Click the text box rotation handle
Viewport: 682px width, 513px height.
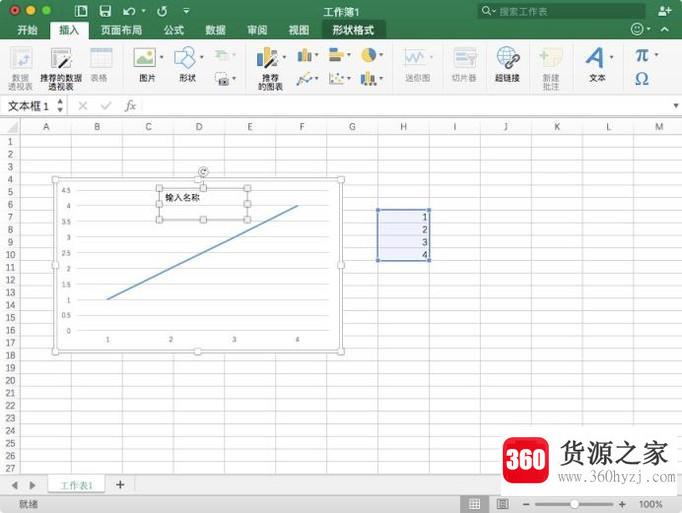[203, 171]
